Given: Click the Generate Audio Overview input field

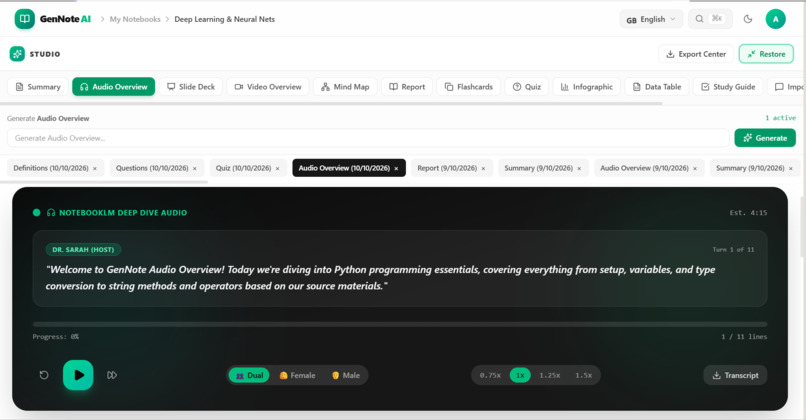Looking at the screenshot, I should [368, 138].
